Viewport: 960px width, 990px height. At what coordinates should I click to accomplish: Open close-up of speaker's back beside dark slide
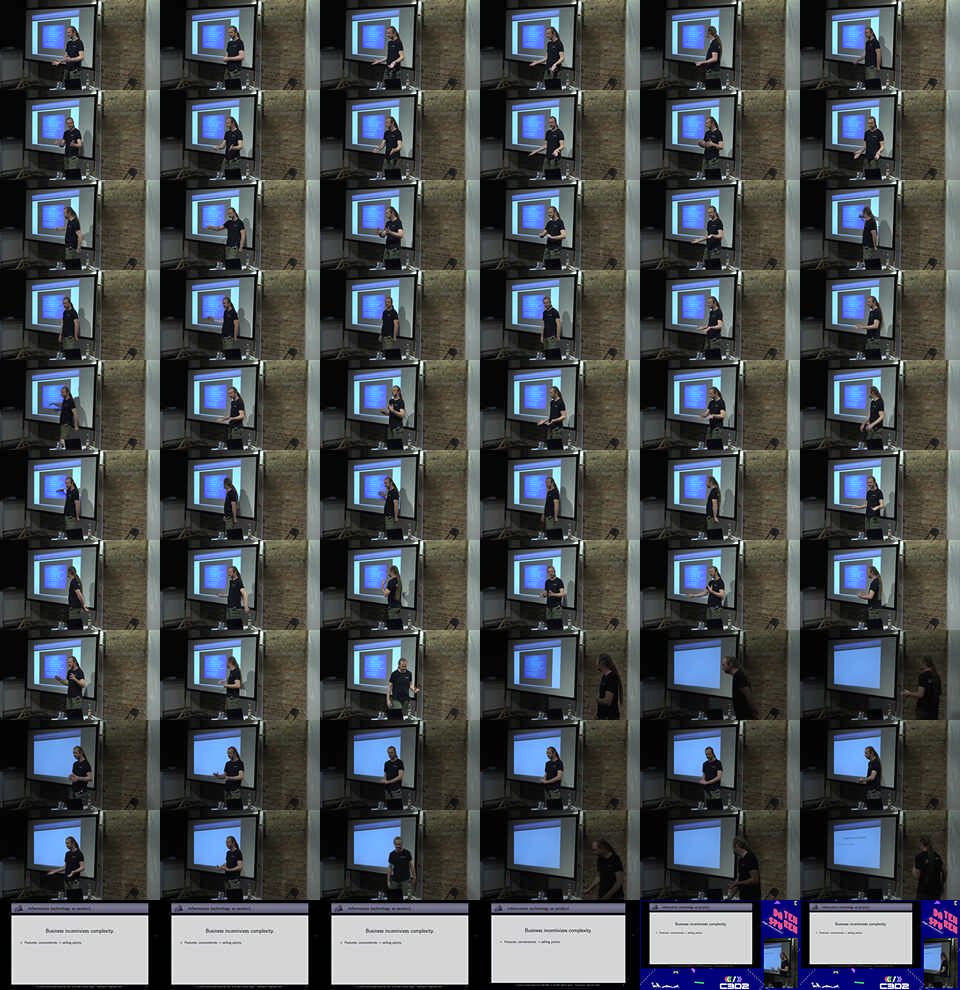pyautogui.click(x=560, y=675)
